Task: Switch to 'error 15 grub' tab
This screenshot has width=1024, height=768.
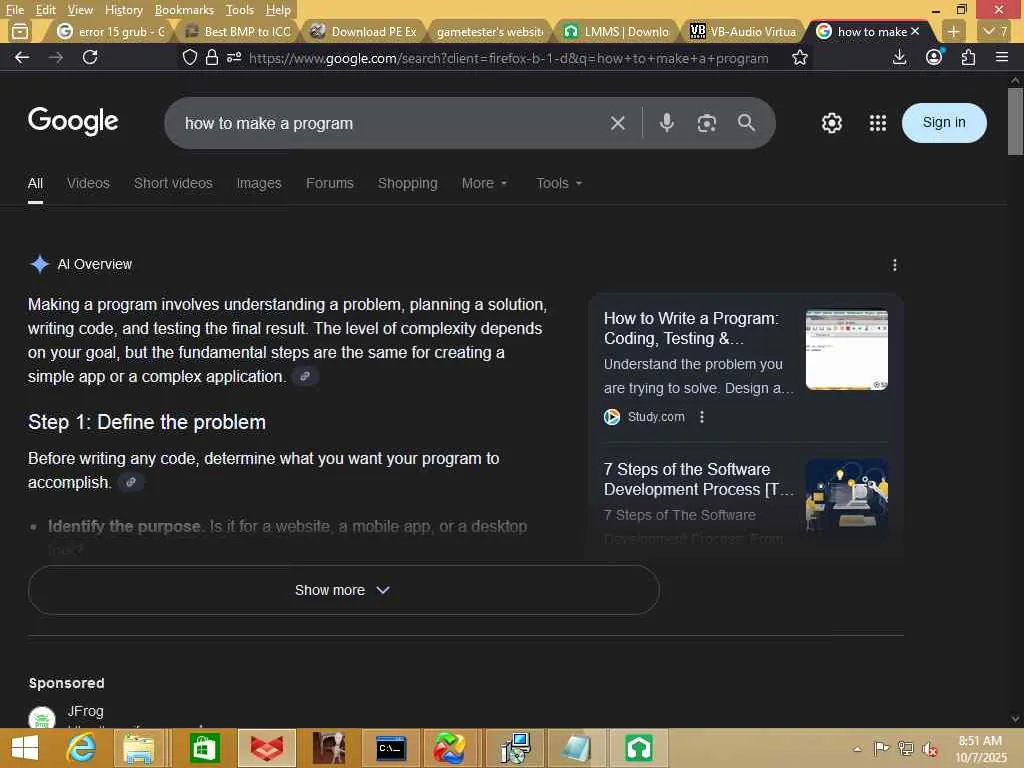Action: click(111, 31)
